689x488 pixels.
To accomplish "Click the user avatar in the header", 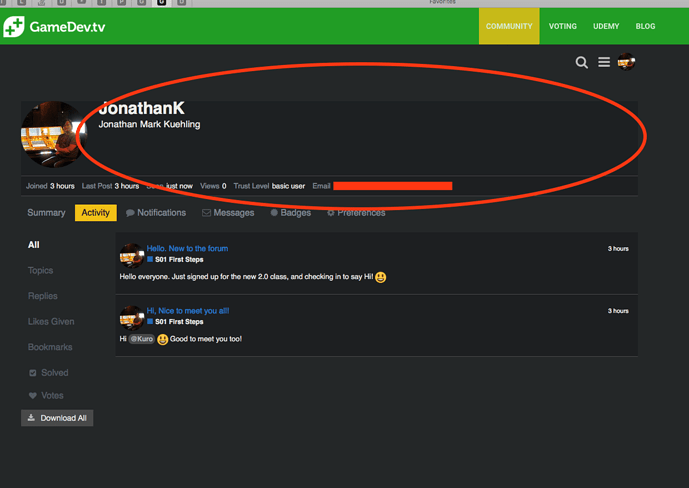I will [626, 62].
